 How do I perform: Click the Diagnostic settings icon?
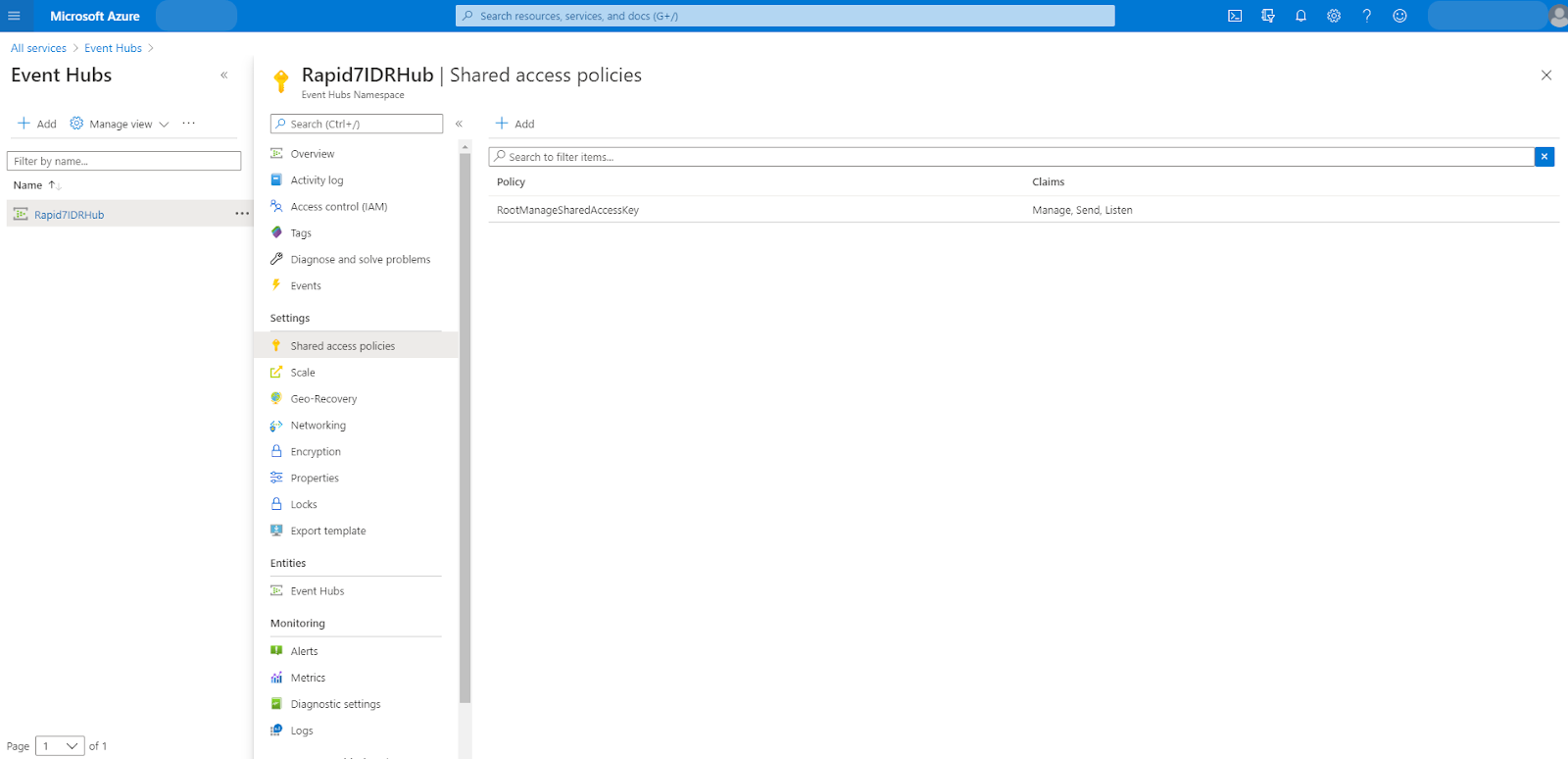pos(276,703)
